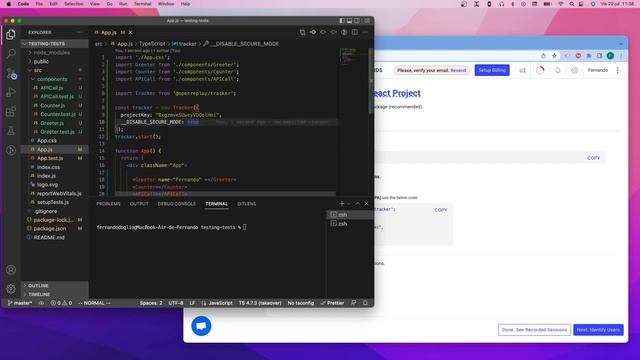This screenshot has width=640, height=360.
Task: Switch to the GITLENS panel tab
Action: [247, 204]
